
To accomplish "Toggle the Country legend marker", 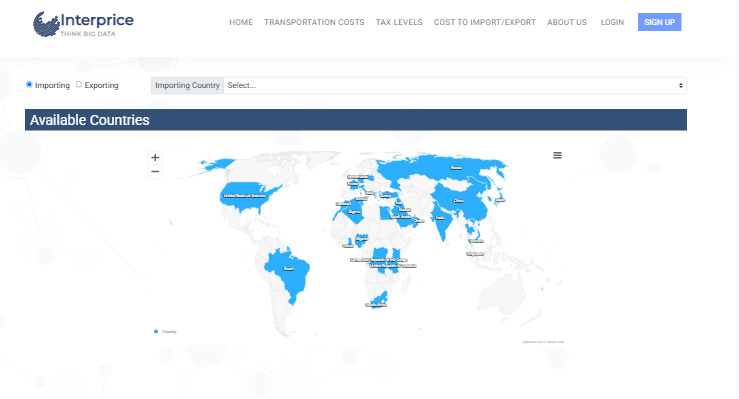I will (x=156, y=332).
